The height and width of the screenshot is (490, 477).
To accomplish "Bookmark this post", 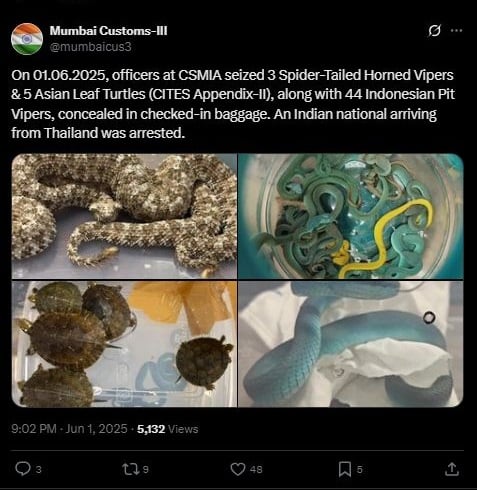I will pos(345,469).
